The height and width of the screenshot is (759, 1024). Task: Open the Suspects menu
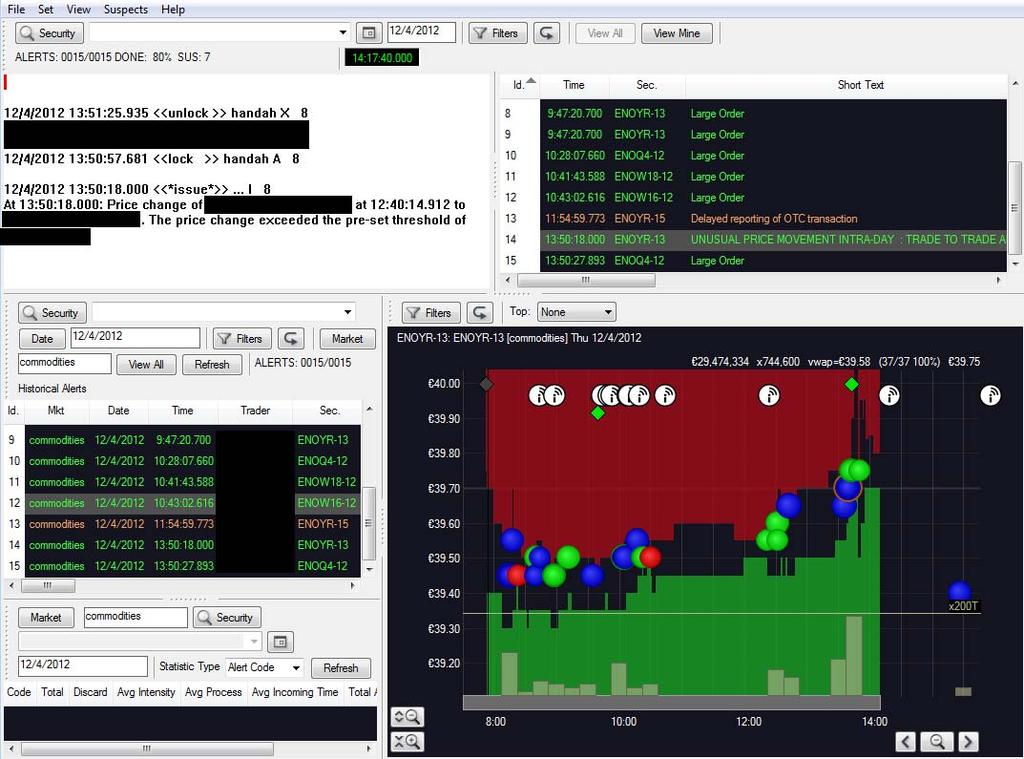(x=125, y=9)
